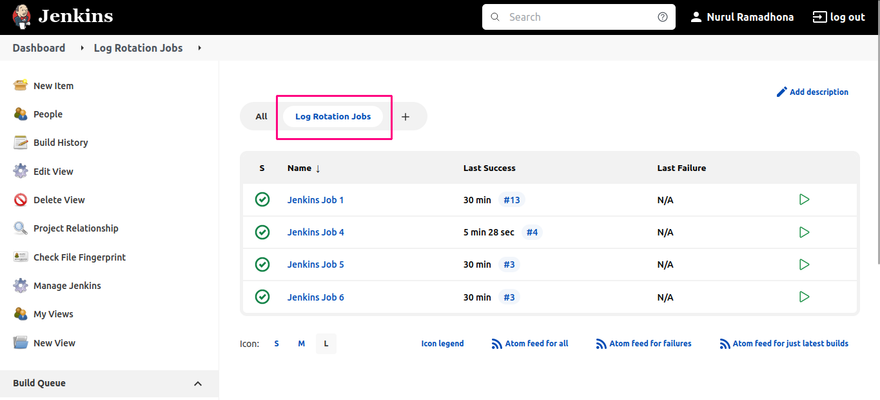Open build #13 of Jenkins Job 1
Viewport: 880px width, 400px height.
pos(512,200)
